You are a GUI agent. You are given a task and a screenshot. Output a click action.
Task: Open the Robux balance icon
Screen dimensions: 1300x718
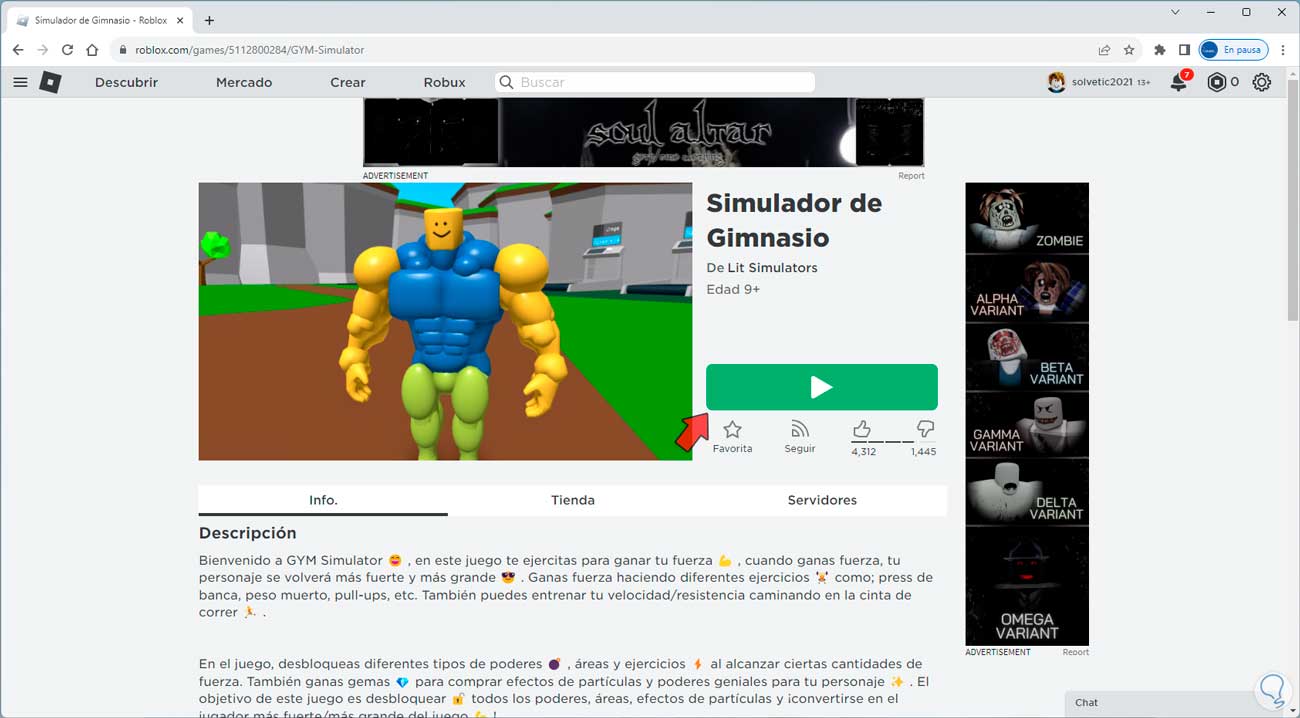tap(1216, 82)
